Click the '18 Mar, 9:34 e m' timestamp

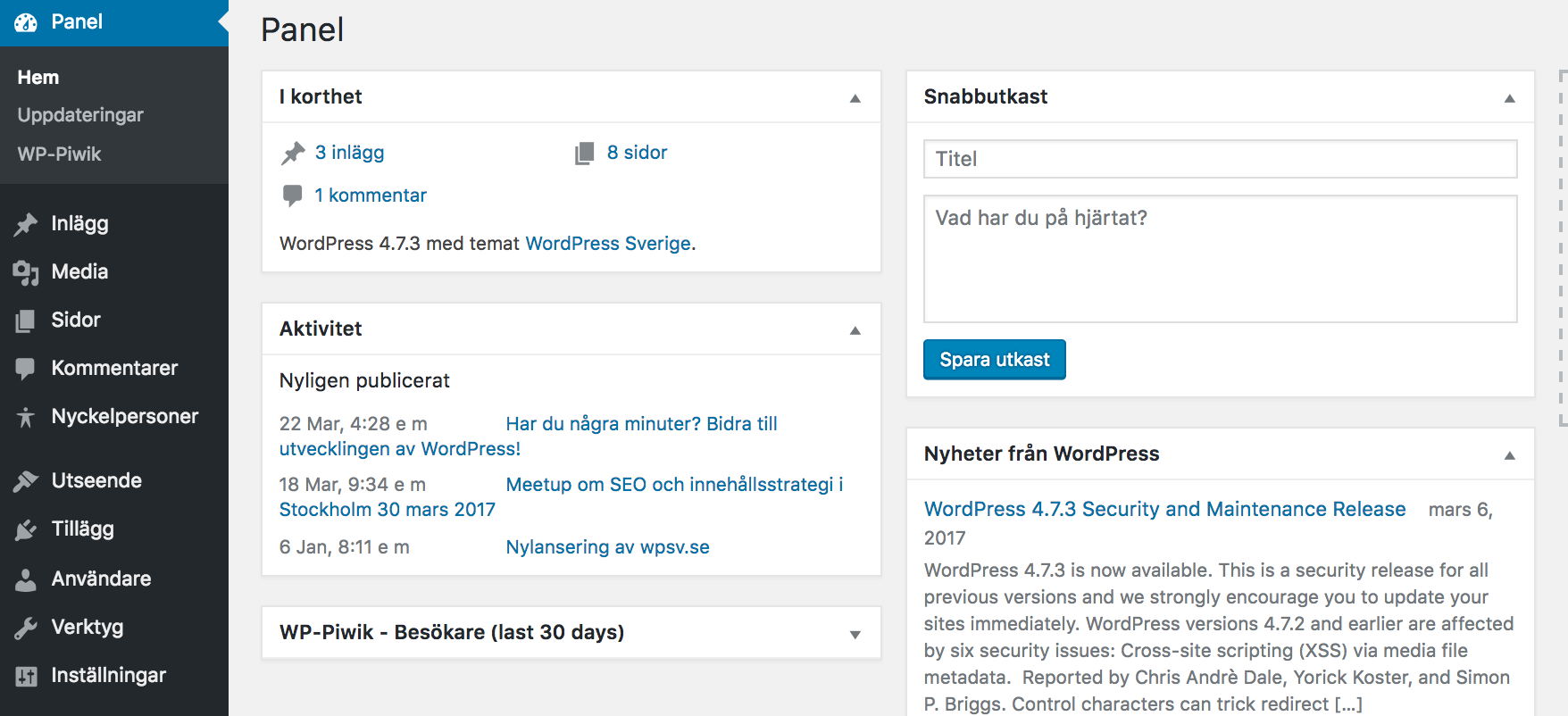[x=352, y=485]
